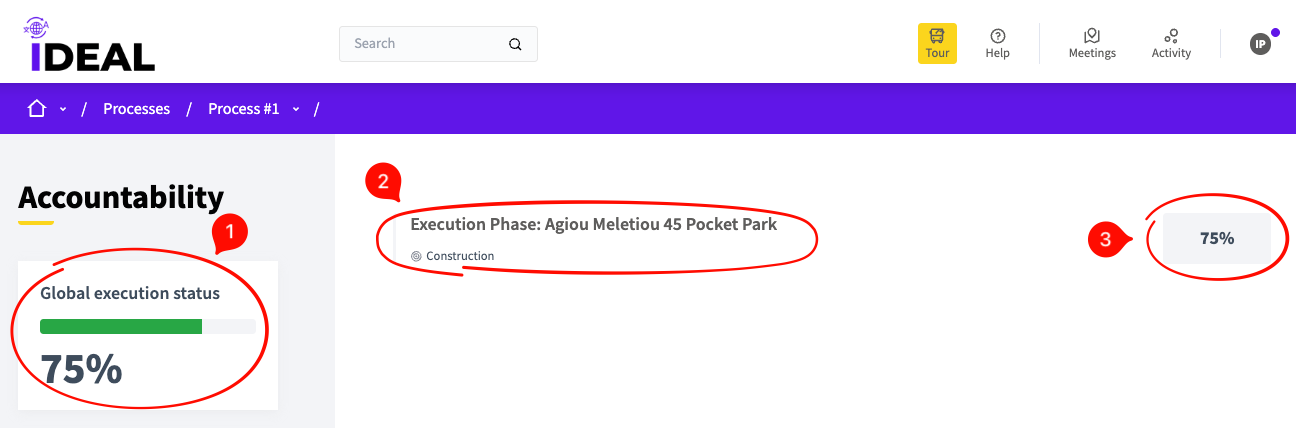Screen dimensions: 1296x428
Task: Open the Help icon
Action: pos(997,44)
